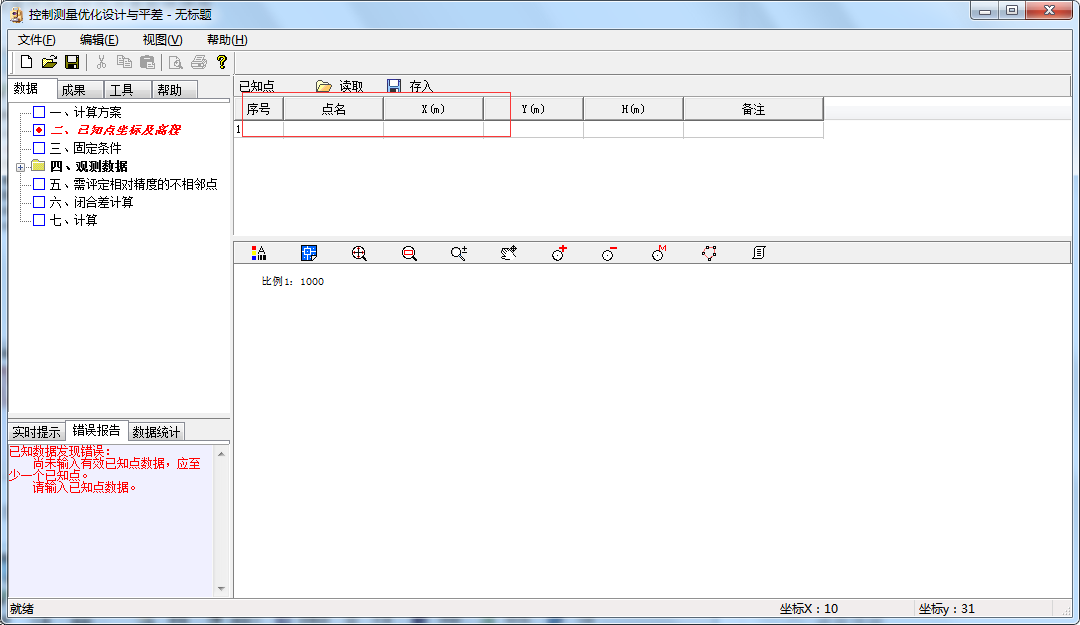The width and height of the screenshot is (1080, 625).
Task: Click the 点名 cell in row 1
Action: 333,129
